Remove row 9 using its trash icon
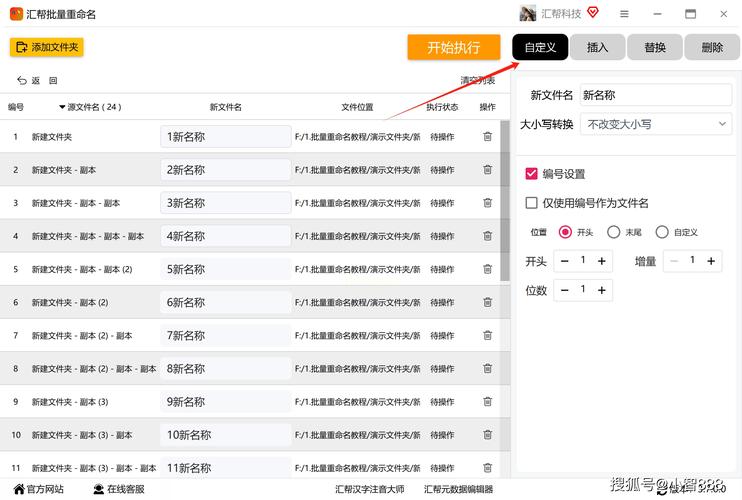 487,402
